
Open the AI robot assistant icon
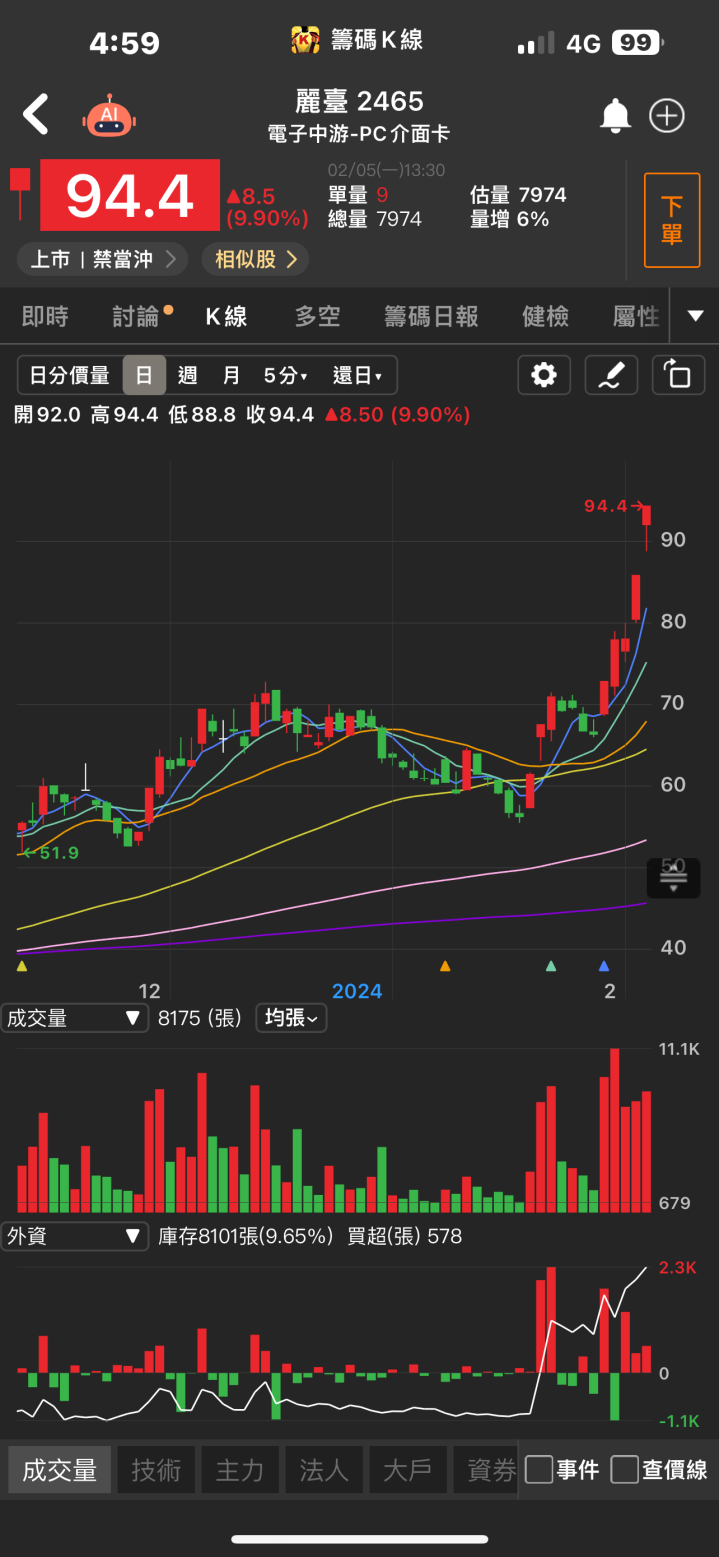(109, 115)
